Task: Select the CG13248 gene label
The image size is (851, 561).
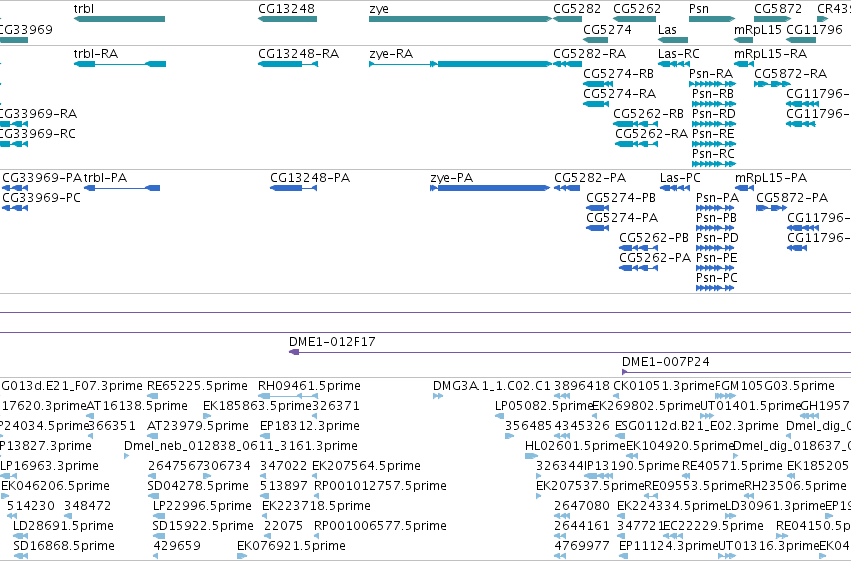Action: click(286, 9)
